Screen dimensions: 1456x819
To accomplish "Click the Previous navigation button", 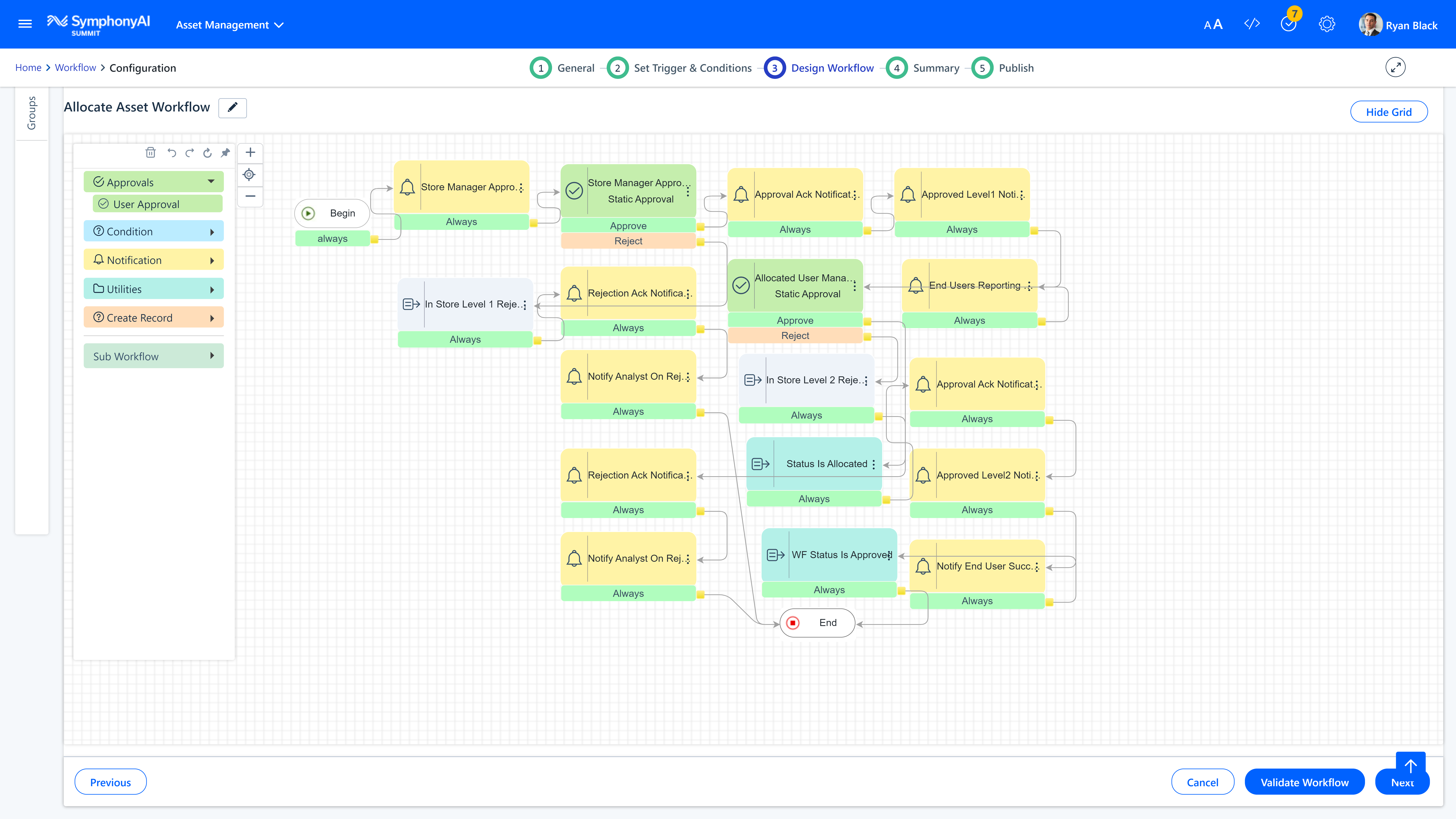I will coord(110,781).
